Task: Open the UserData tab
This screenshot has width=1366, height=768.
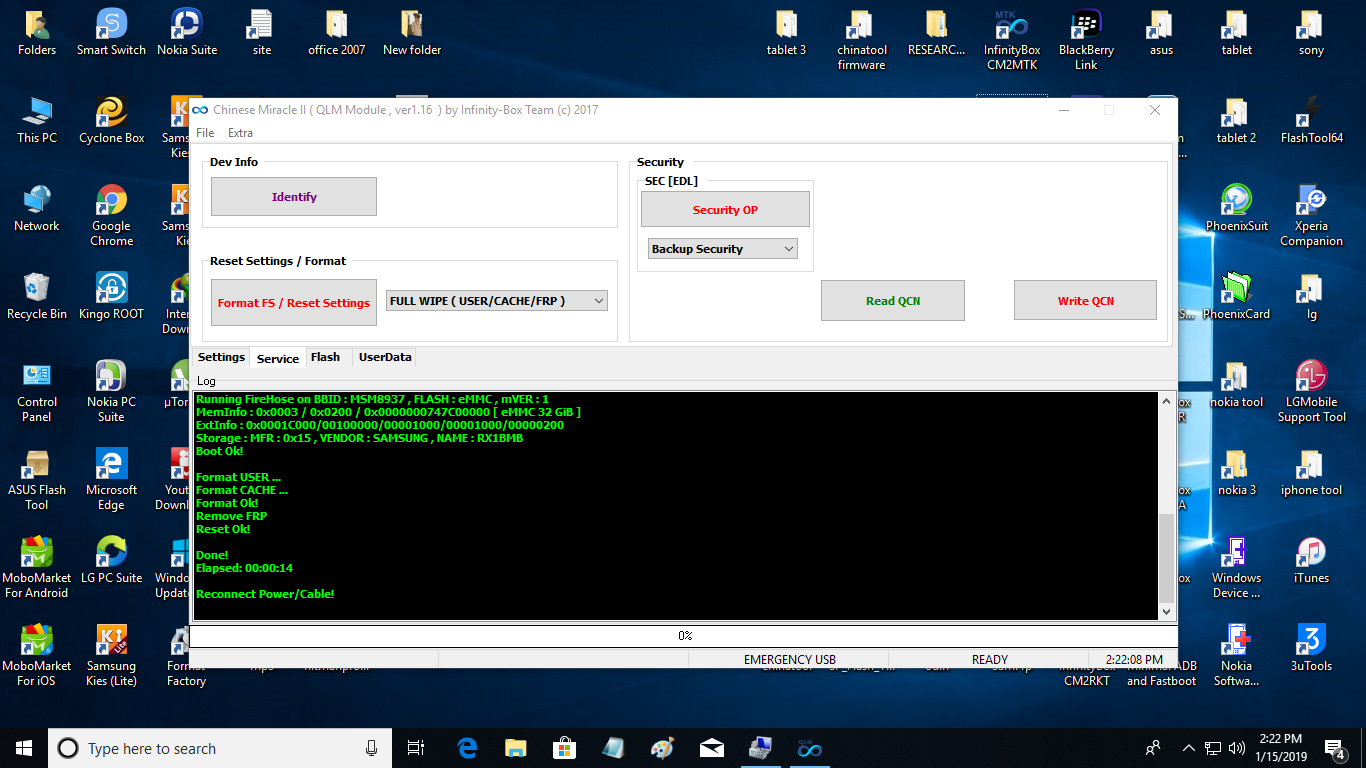Action: coord(385,358)
